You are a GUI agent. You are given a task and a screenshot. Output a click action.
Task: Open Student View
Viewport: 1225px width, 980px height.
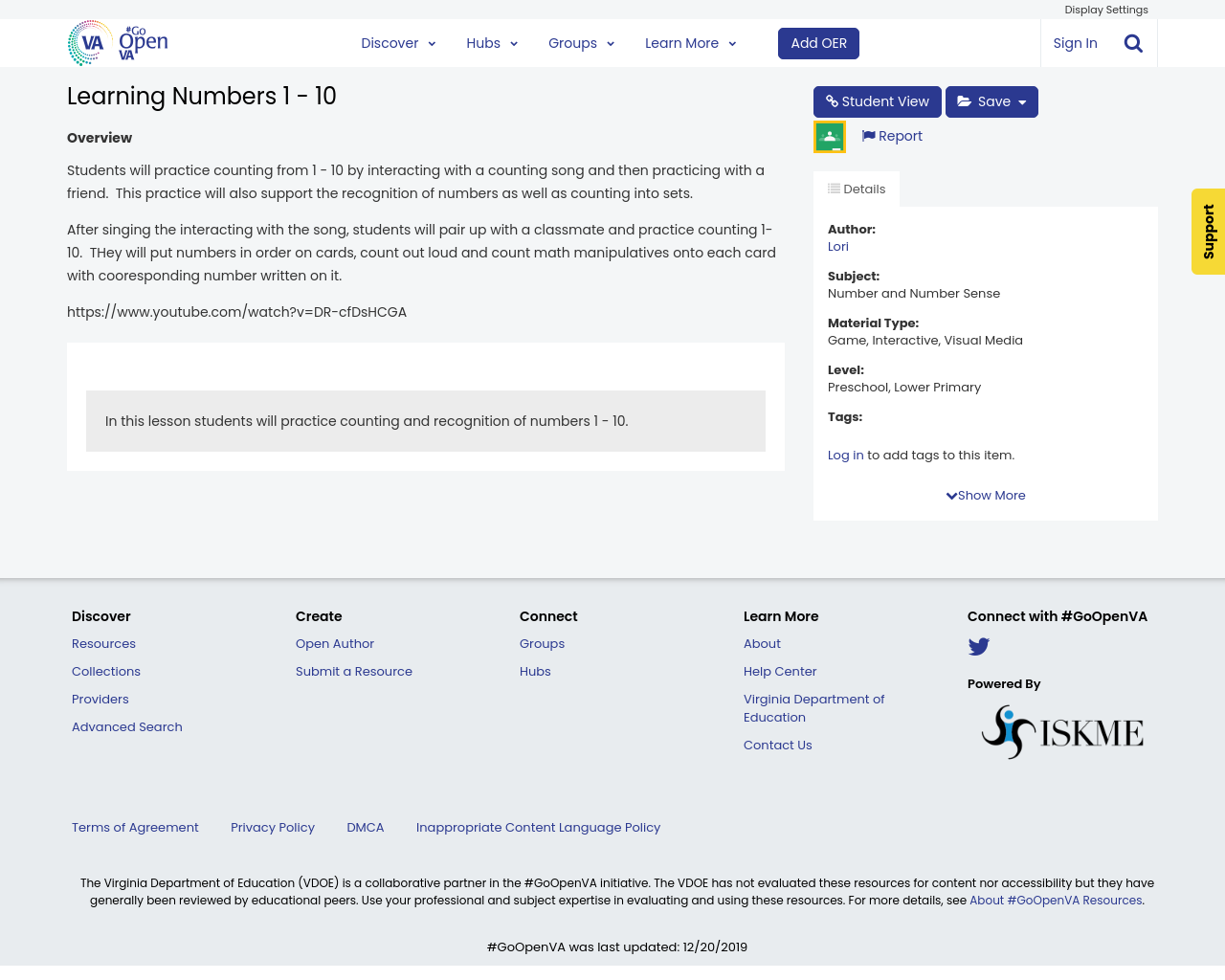(877, 101)
